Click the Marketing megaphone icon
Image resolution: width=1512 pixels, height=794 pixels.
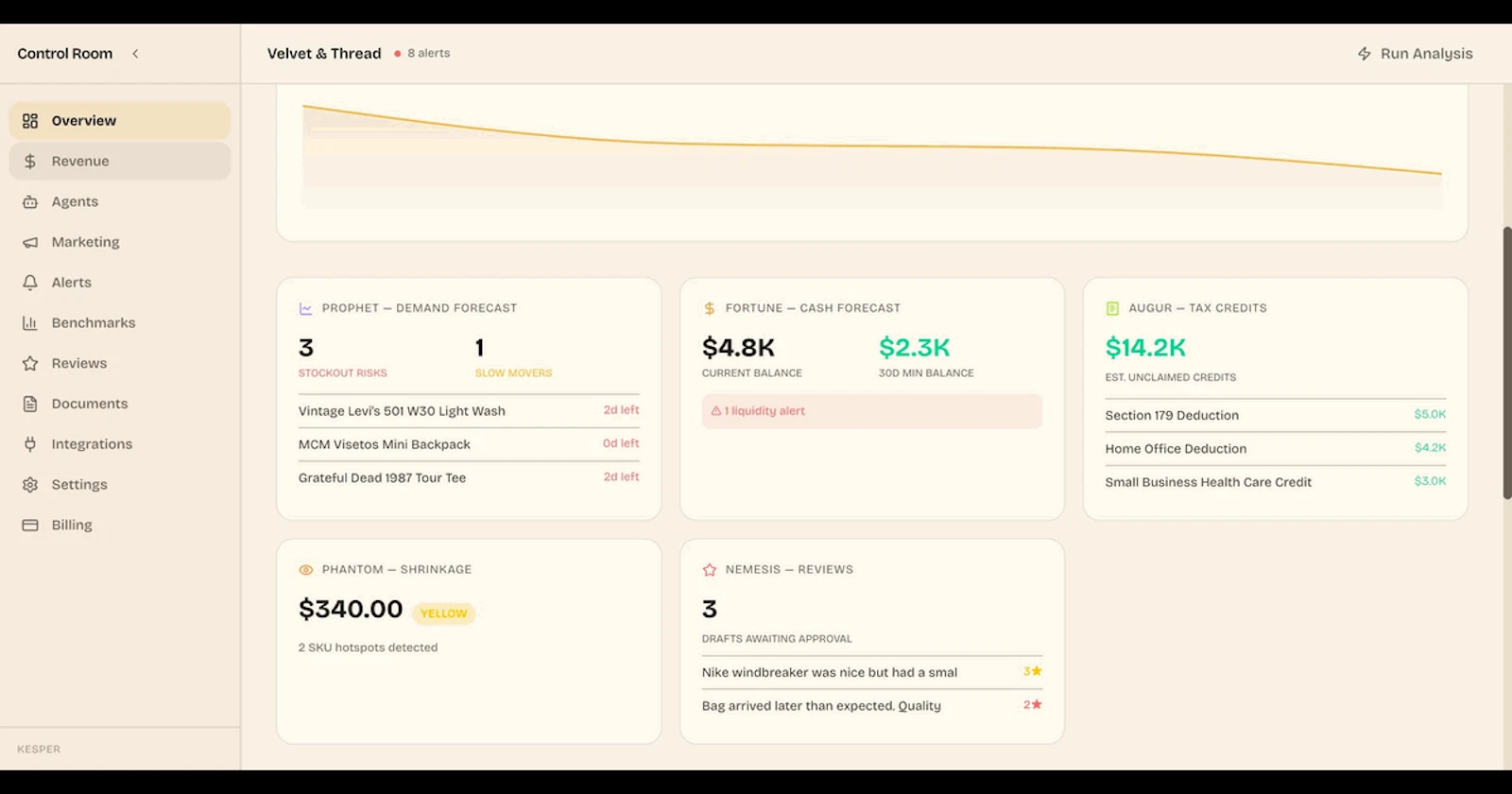pyautogui.click(x=30, y=243)
